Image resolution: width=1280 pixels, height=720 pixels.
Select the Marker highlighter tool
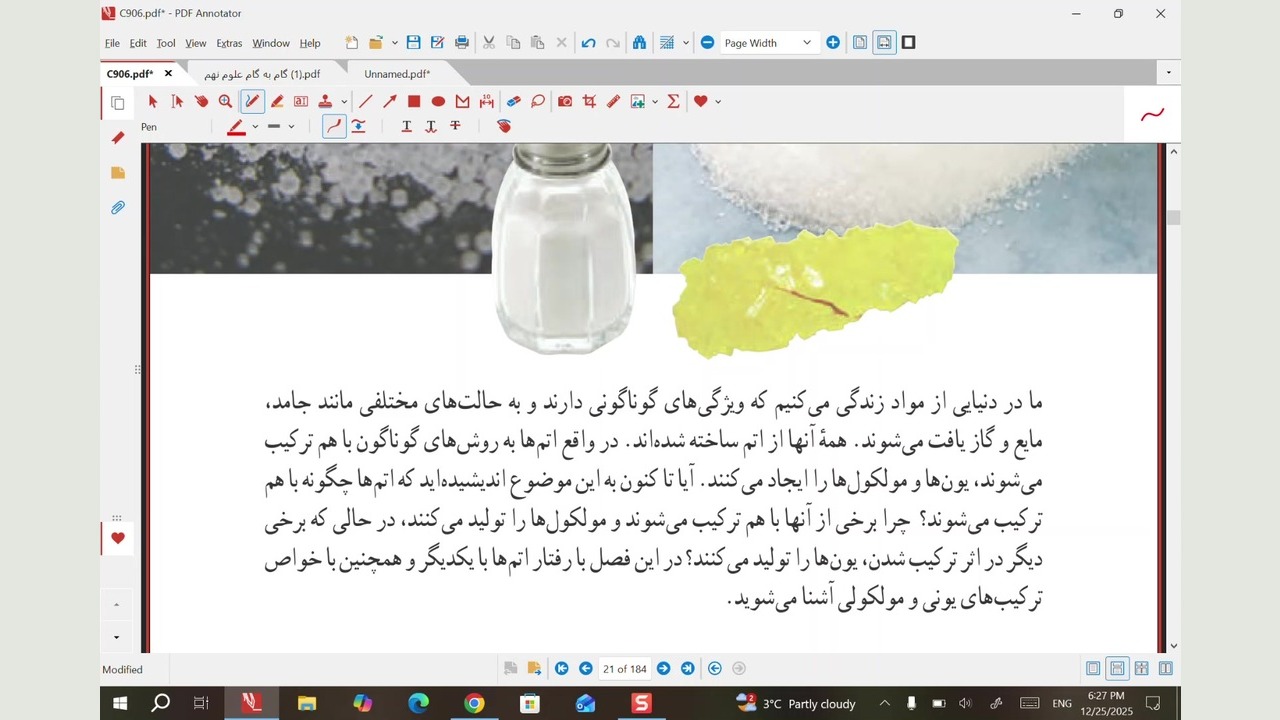point(277,101)
